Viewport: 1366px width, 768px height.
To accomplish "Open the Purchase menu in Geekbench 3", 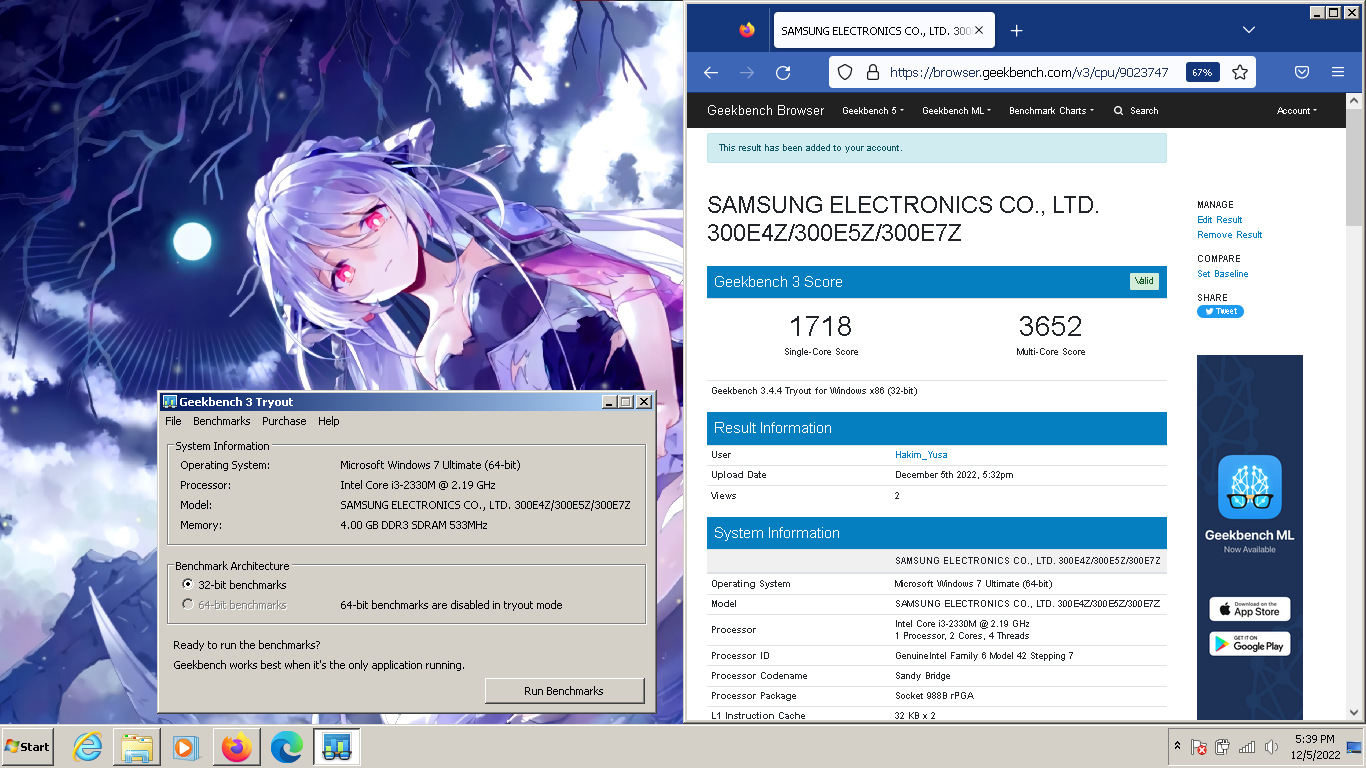I will 284,422.
